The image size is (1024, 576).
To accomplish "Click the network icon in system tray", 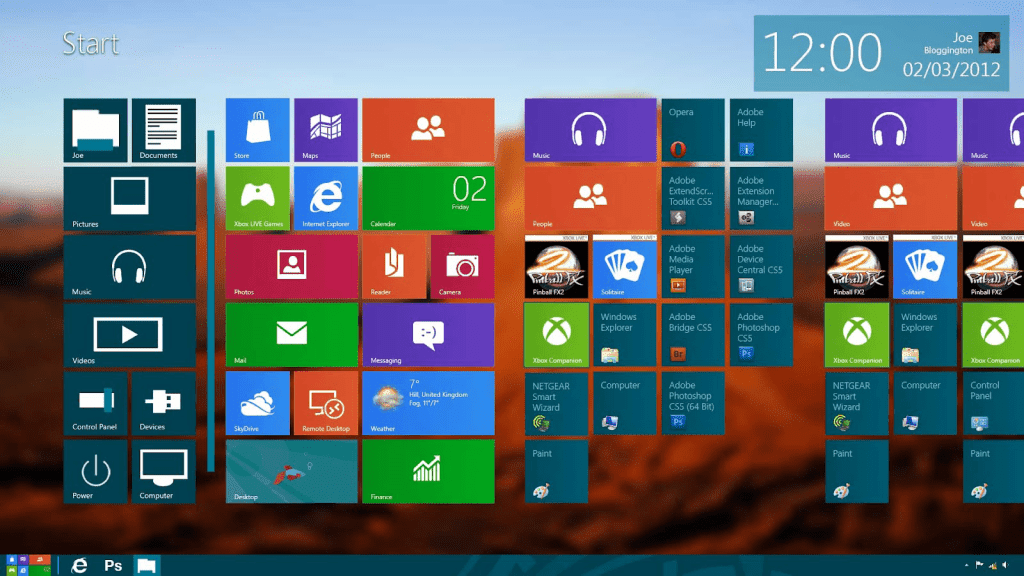I will pyautogui.click(x=993, y=566).
